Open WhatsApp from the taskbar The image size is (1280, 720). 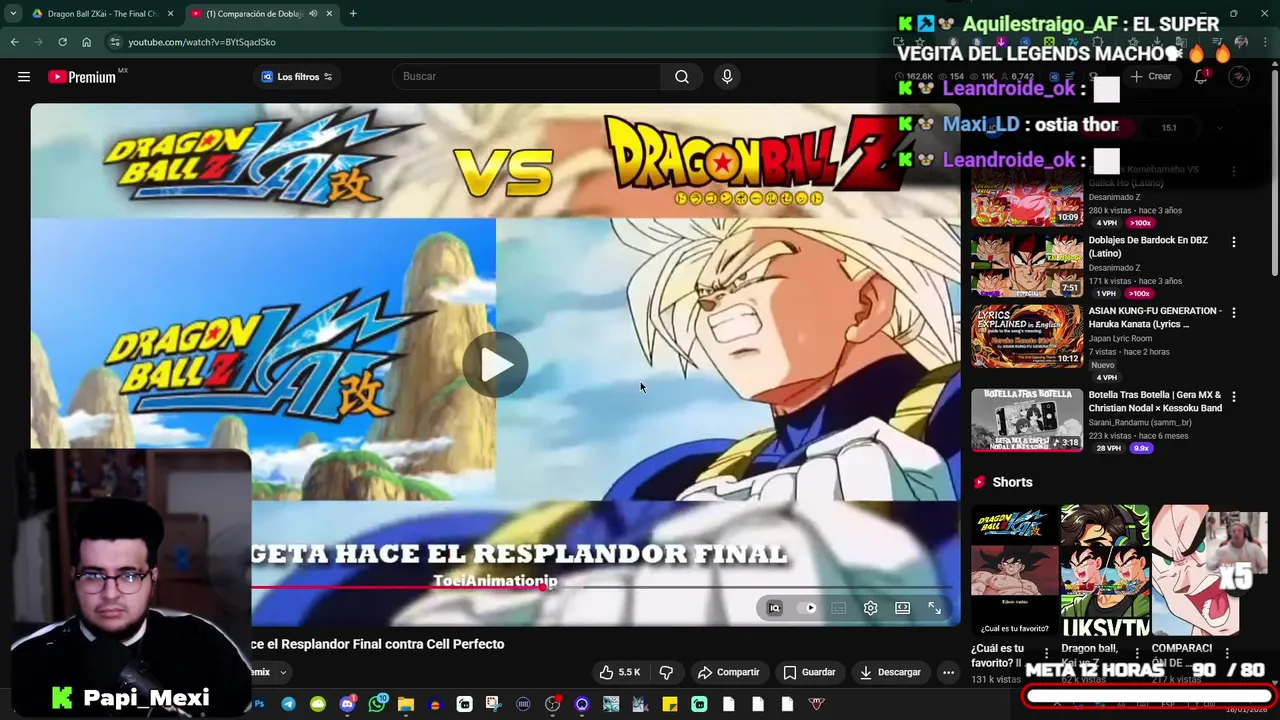coord(377,704)
